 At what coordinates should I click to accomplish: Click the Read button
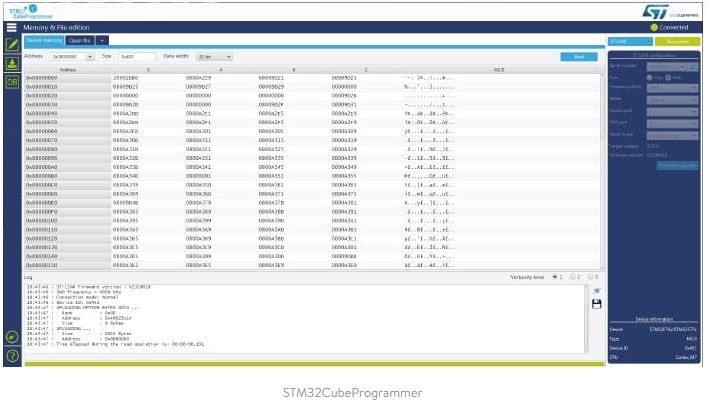[579, 57]
